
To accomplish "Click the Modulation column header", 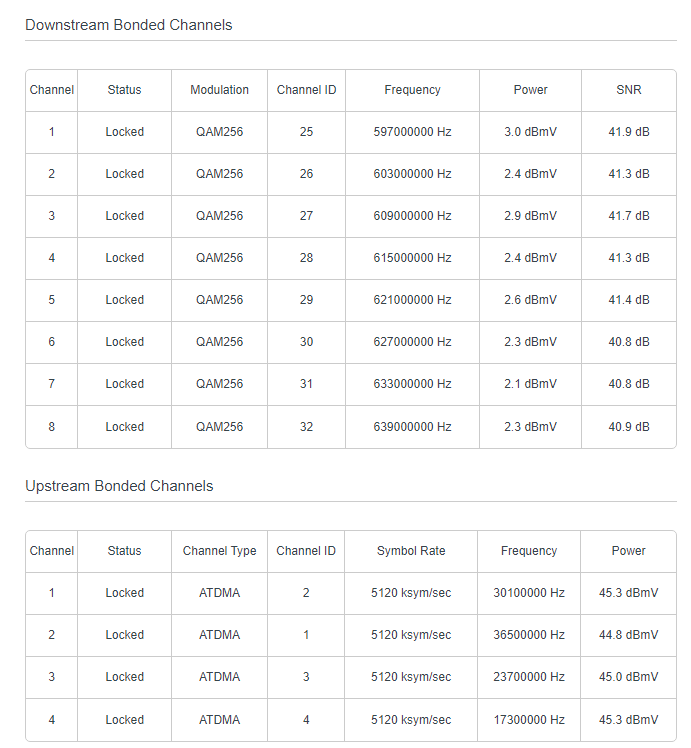I will [x=219, y=90].
